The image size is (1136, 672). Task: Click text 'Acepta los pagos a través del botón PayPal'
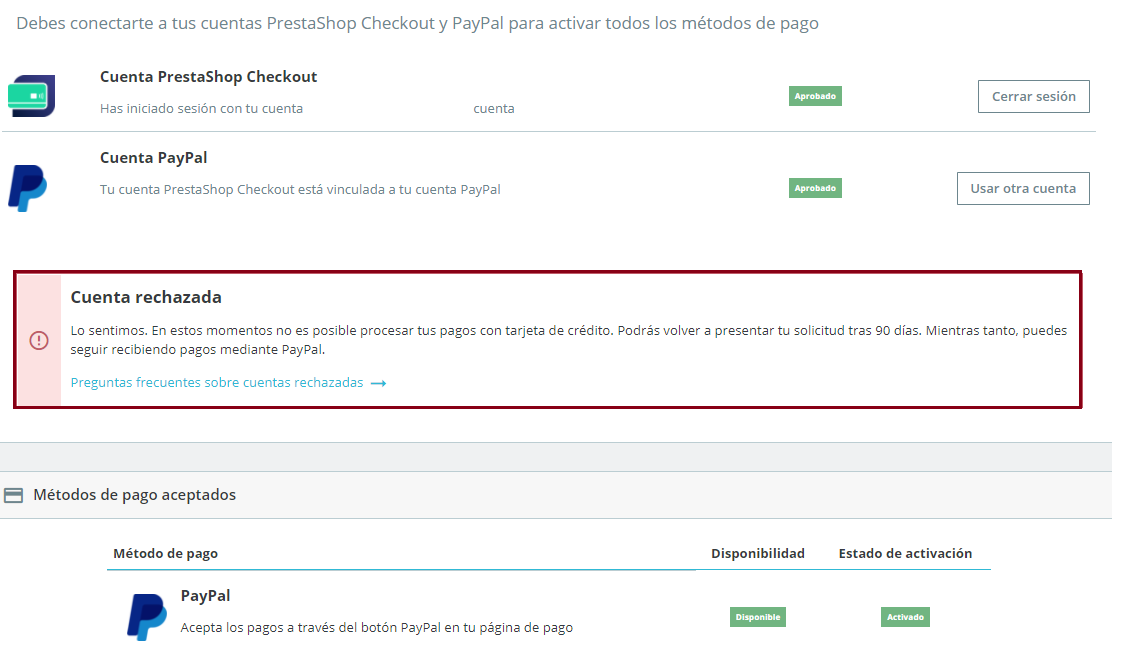coord(377,628)
